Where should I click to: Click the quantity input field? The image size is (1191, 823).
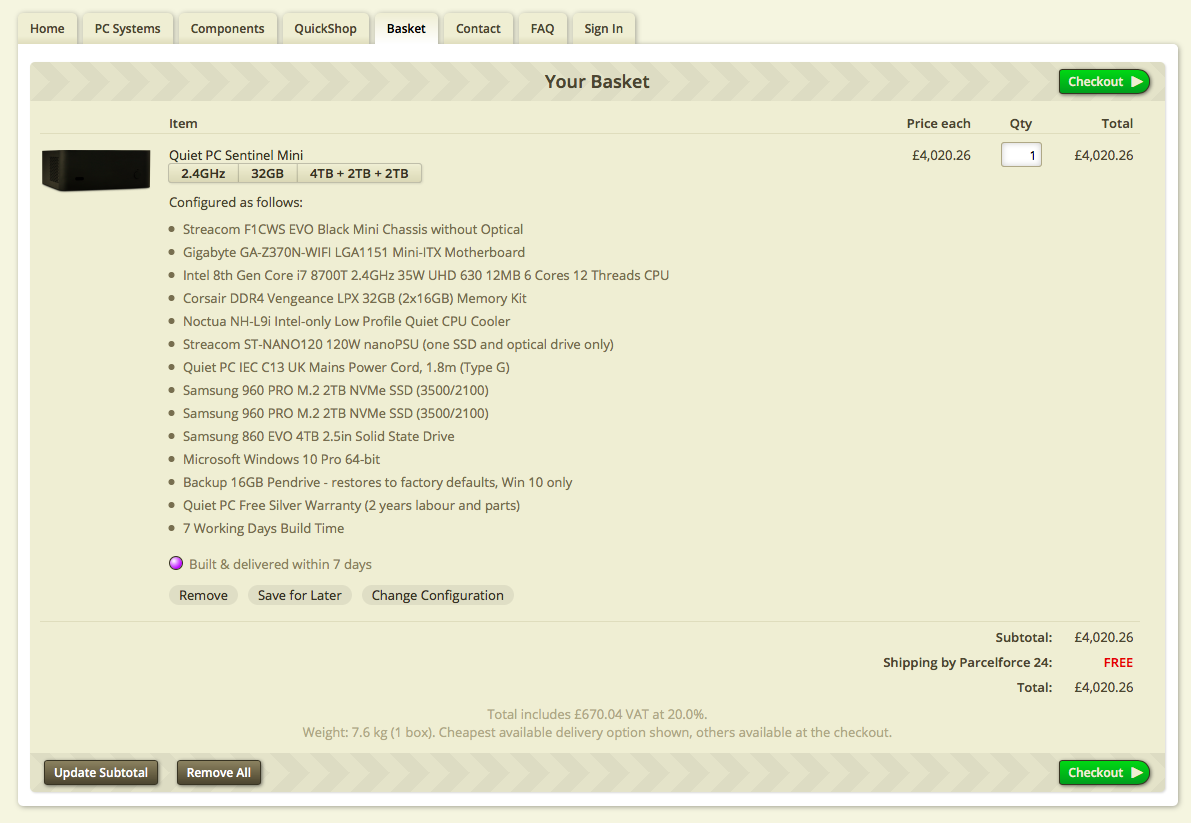coord(1021,155)
